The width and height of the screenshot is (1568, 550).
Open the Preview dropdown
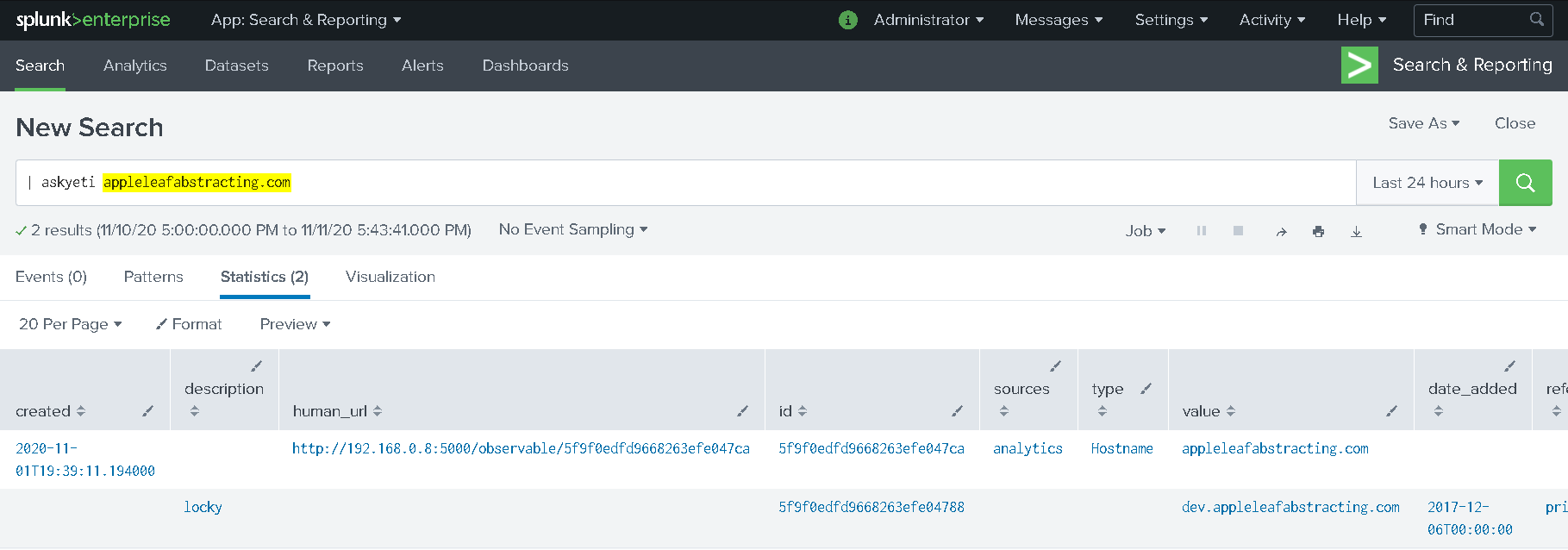(x=295, y=324)
